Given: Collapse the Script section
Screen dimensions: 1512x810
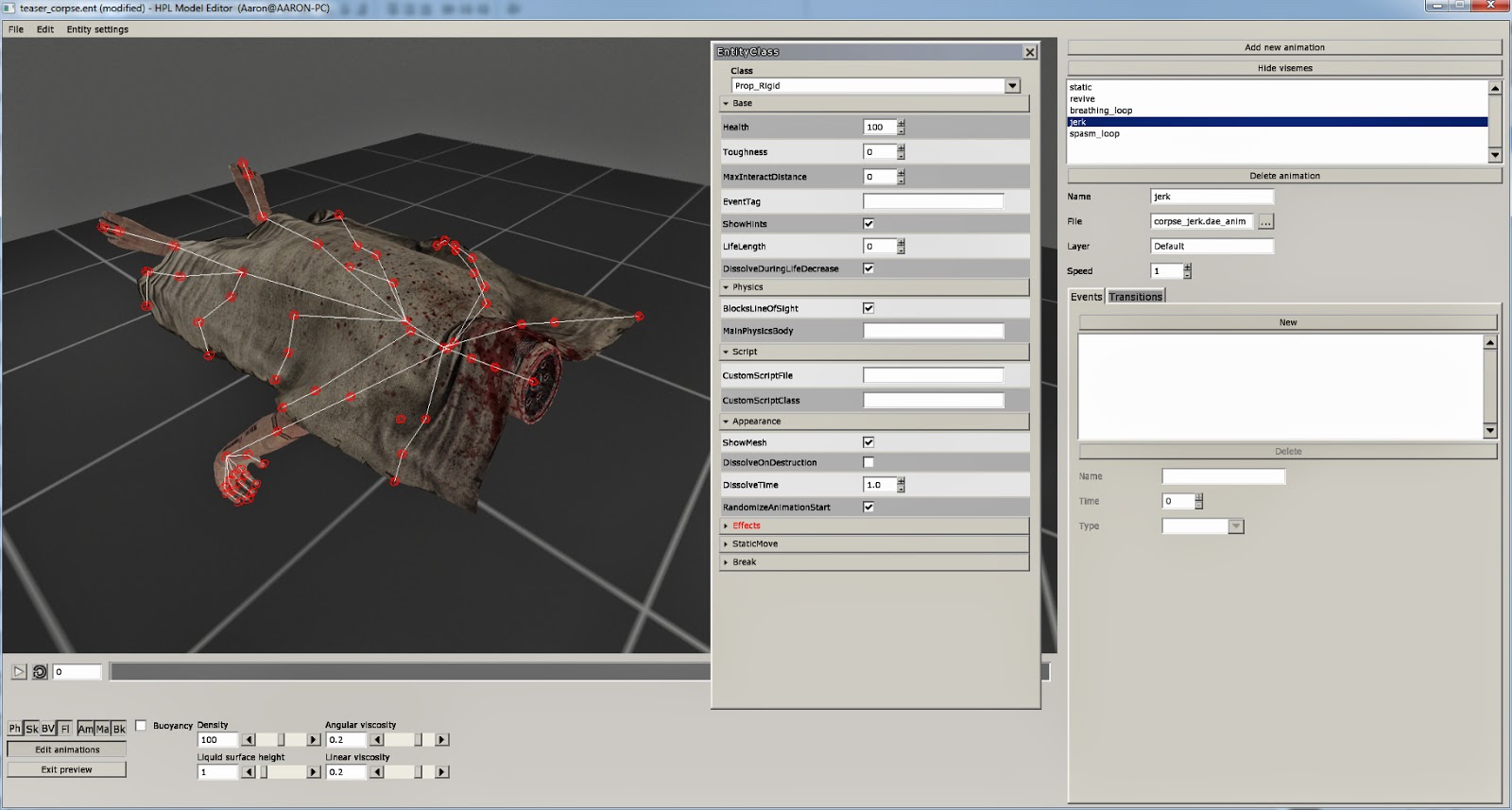Looking at the screenshot, I should pos(874,352).
